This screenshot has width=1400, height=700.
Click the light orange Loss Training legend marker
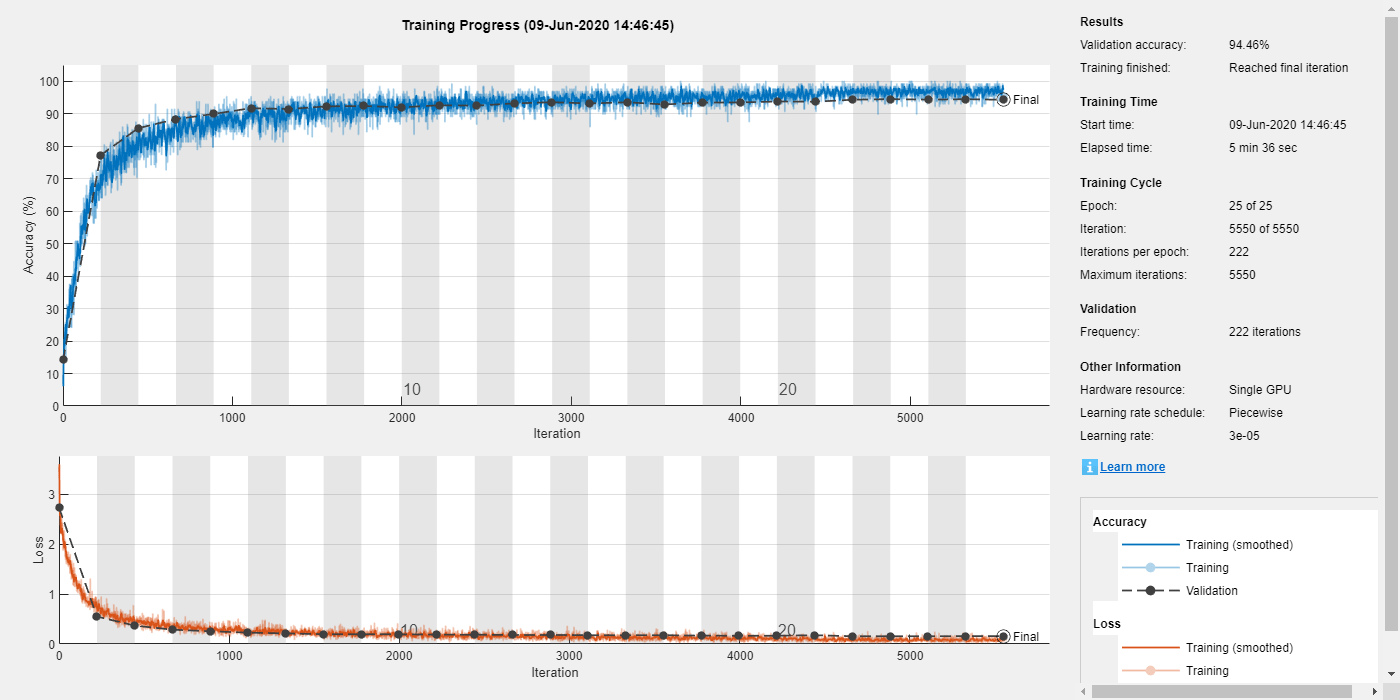pyautogui.click(x=1150, y=671)
